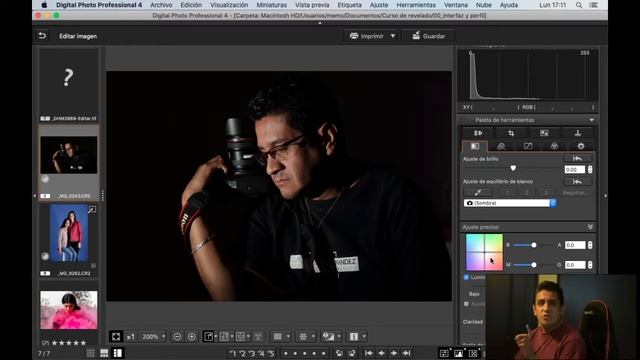Select the pink dress thumbnail

click(x=69, y=310)
